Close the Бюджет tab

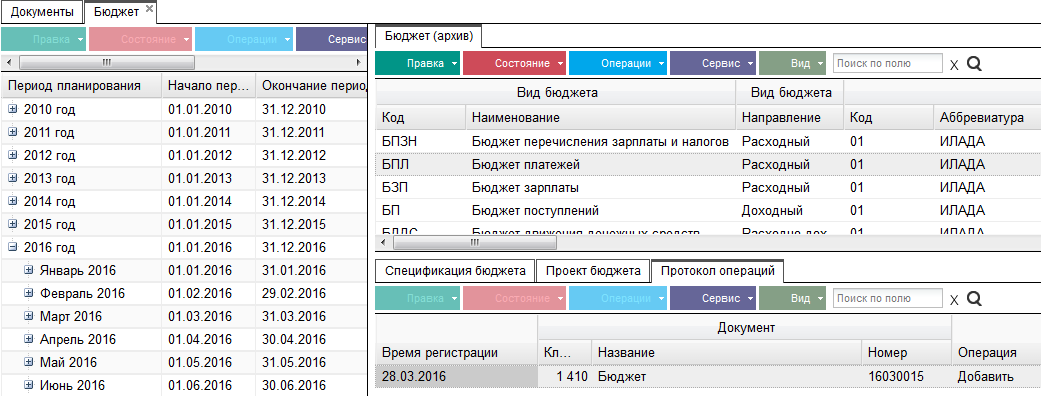pyautogui.click(x=149, y=8)
